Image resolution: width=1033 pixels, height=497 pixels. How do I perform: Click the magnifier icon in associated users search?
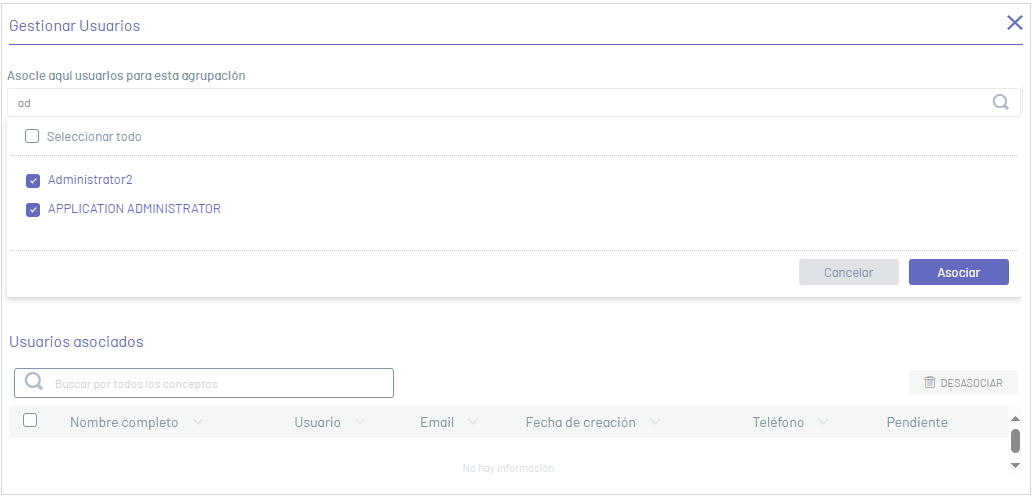34,382
